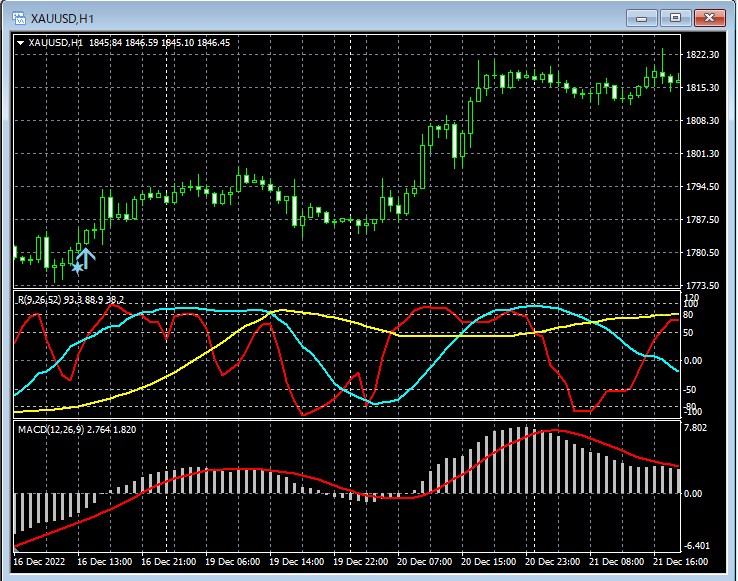Select the 20 Dec 15:00 time label
The width and height of the screenshot is (738, 581).
489,562
